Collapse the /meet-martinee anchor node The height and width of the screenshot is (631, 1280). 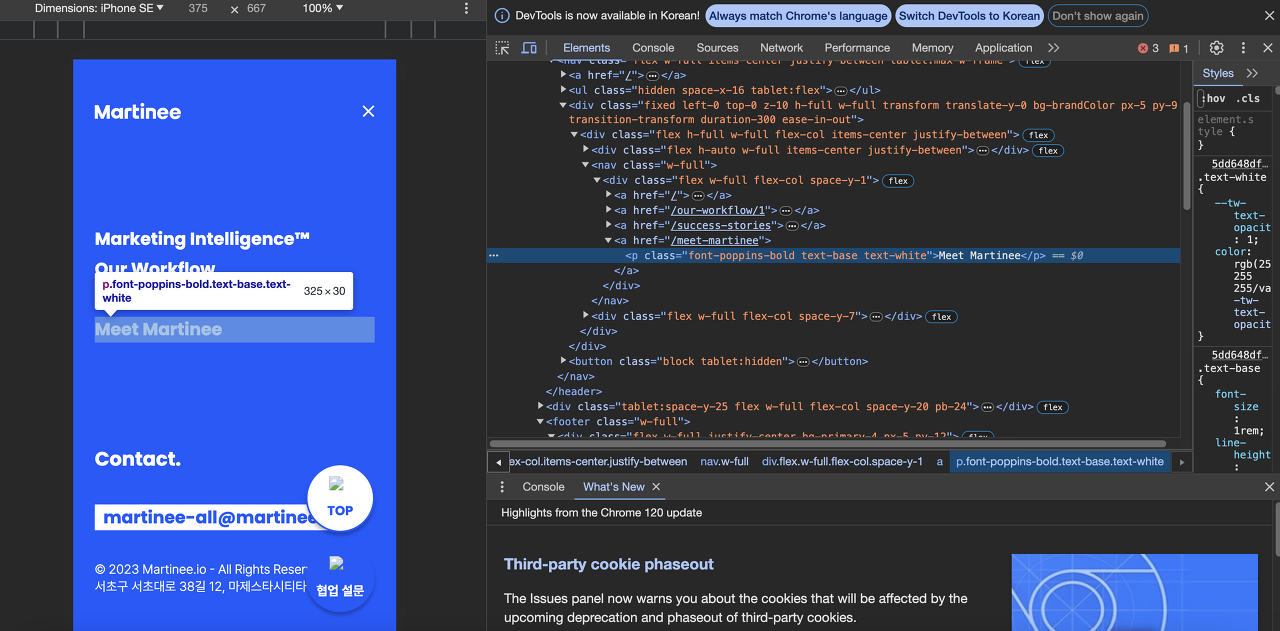609,240
